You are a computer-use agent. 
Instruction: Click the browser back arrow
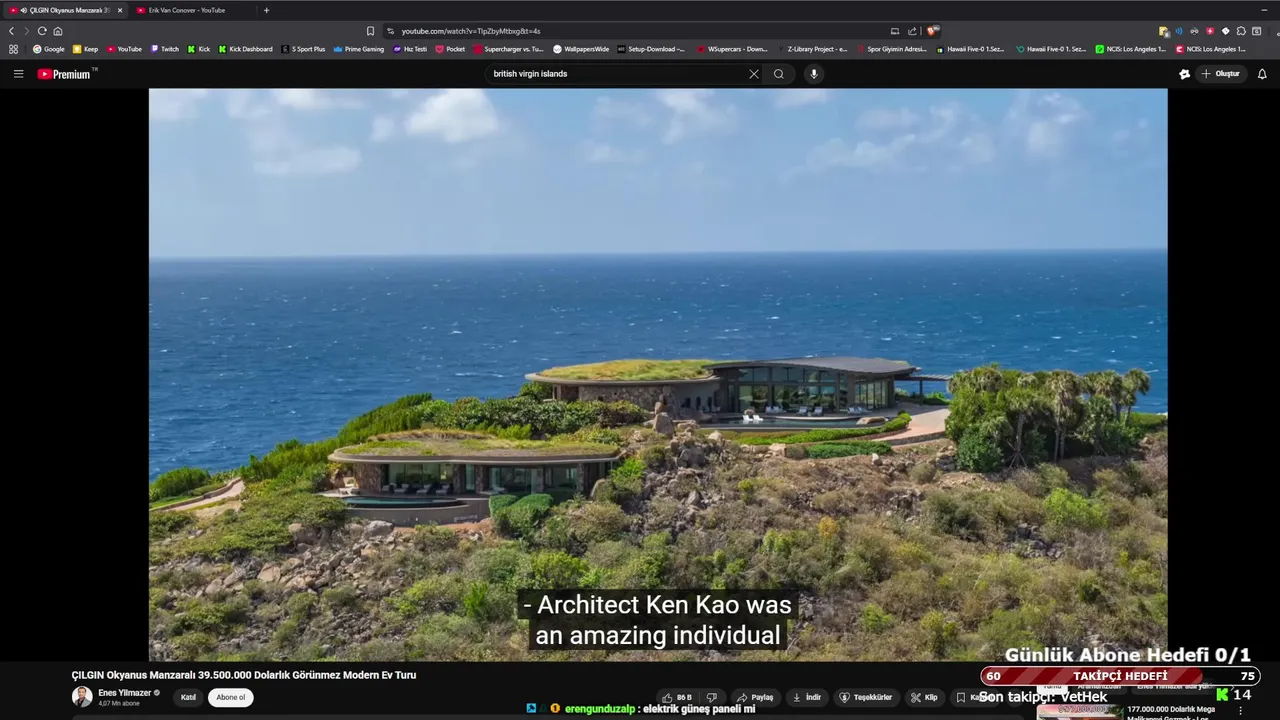(12, 31)
